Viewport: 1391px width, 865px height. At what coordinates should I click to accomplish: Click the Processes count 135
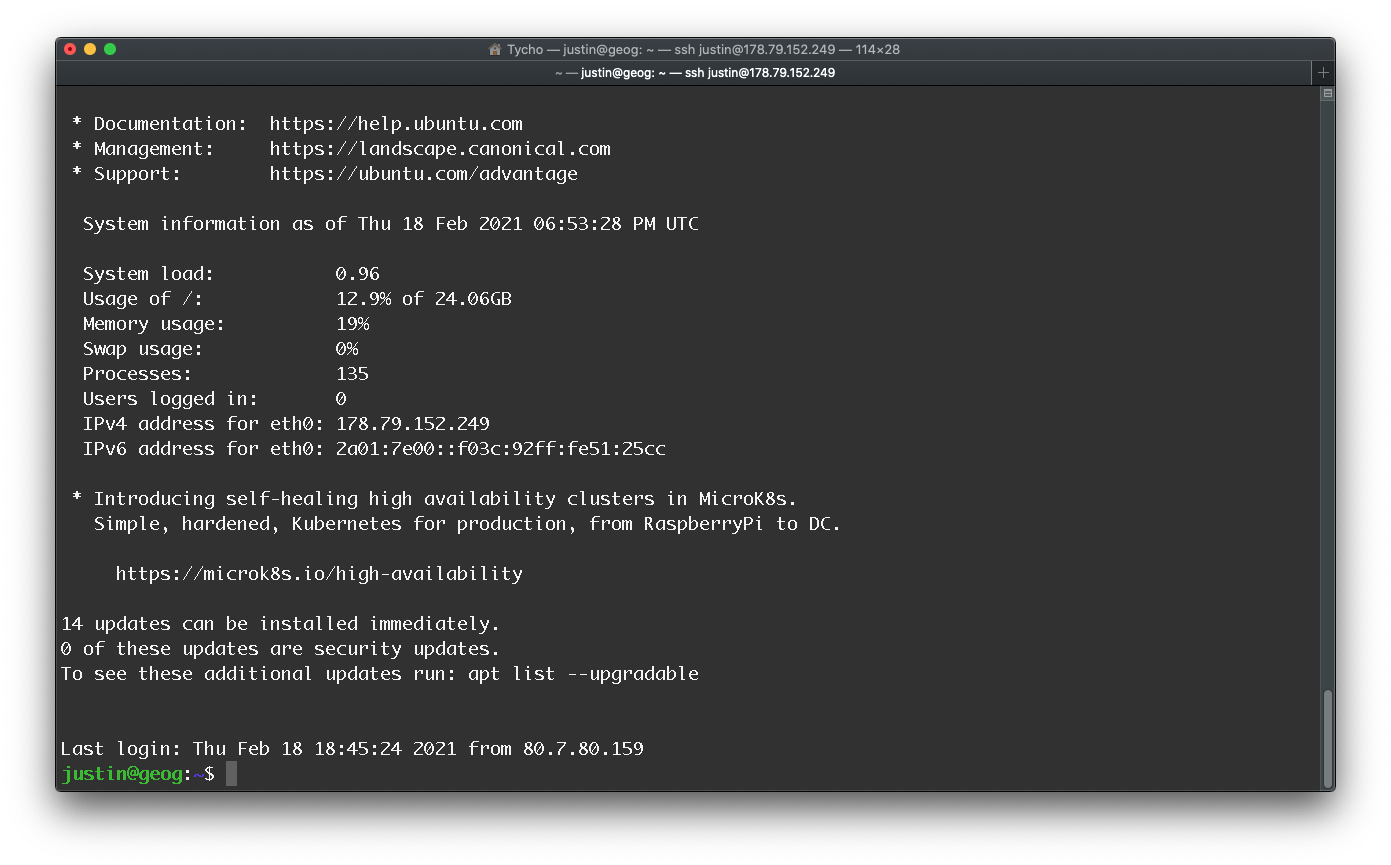point(353,374)
